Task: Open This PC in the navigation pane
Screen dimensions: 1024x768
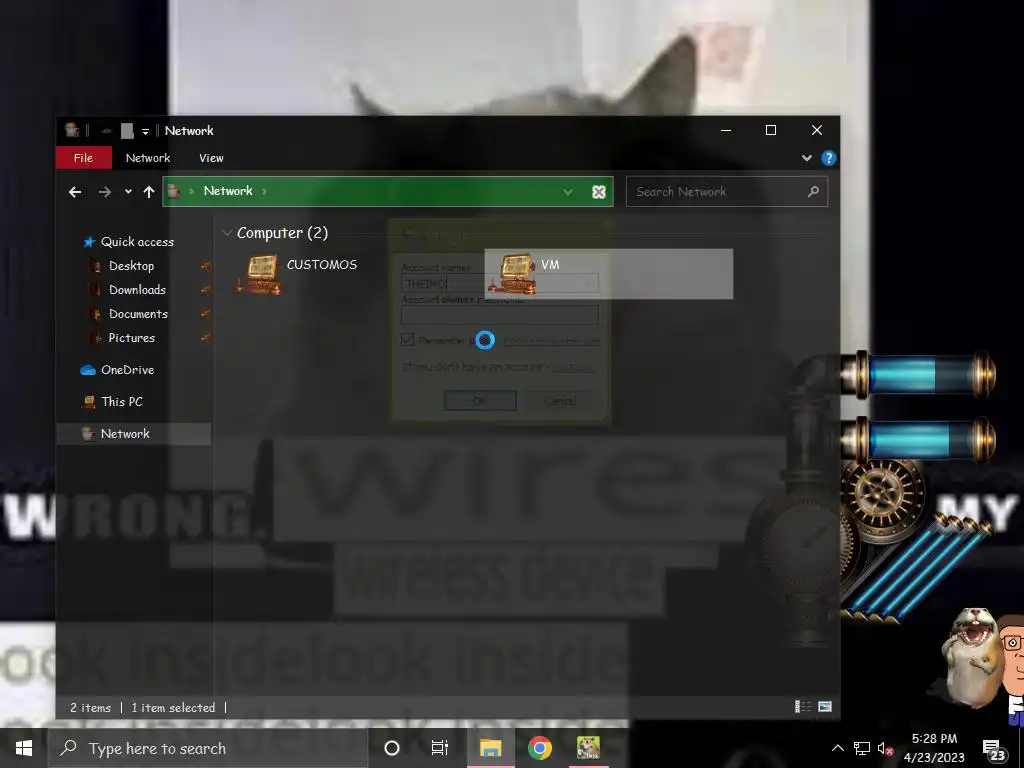Action: tap(112, 402)
